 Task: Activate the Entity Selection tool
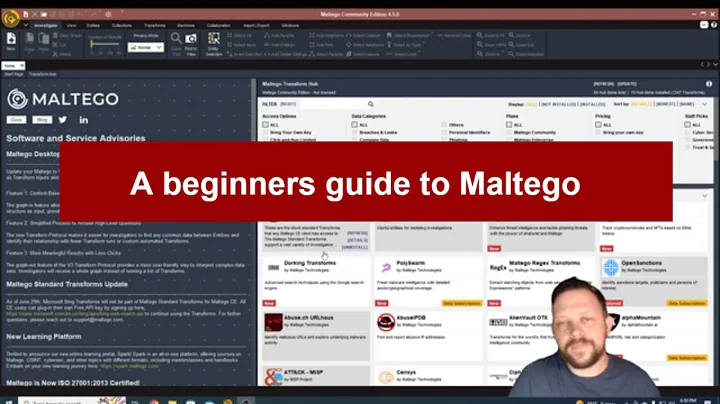coord(214,44)
